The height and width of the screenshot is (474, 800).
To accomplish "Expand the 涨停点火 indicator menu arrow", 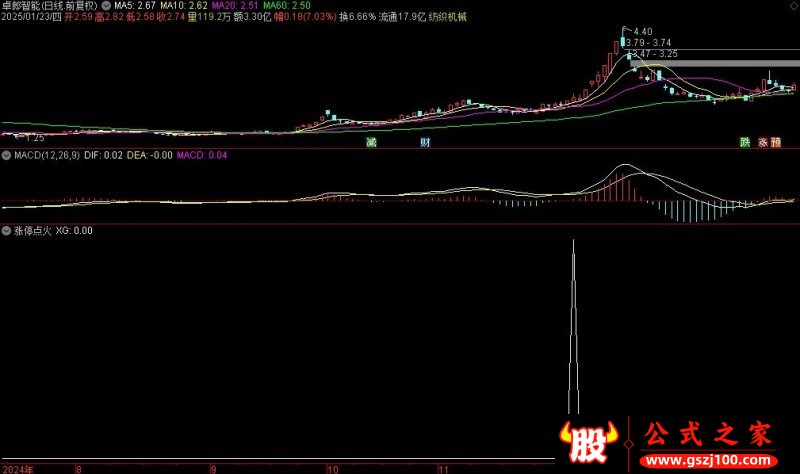I will coord(6,231).
